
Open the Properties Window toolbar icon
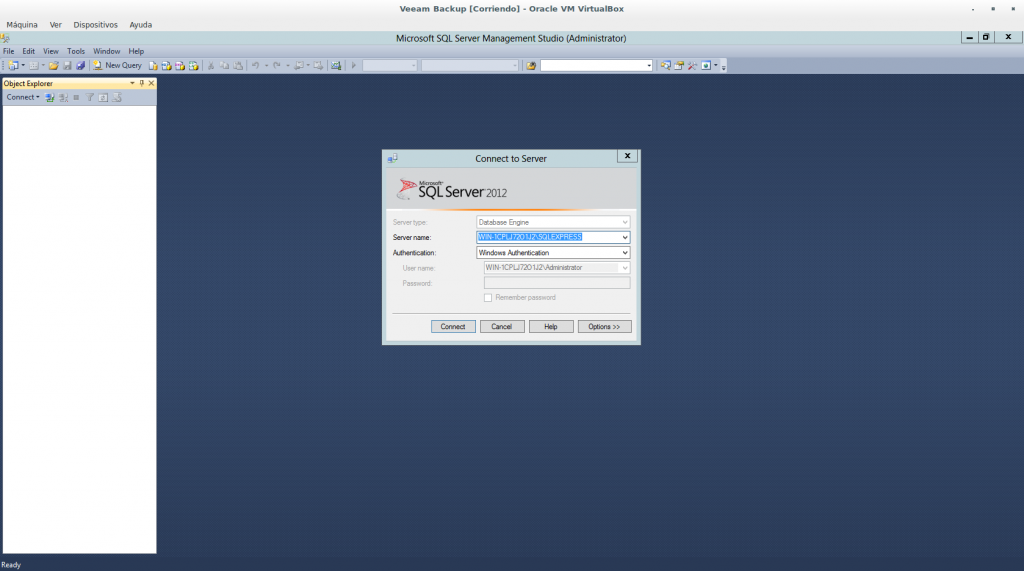tap(679, 65)
